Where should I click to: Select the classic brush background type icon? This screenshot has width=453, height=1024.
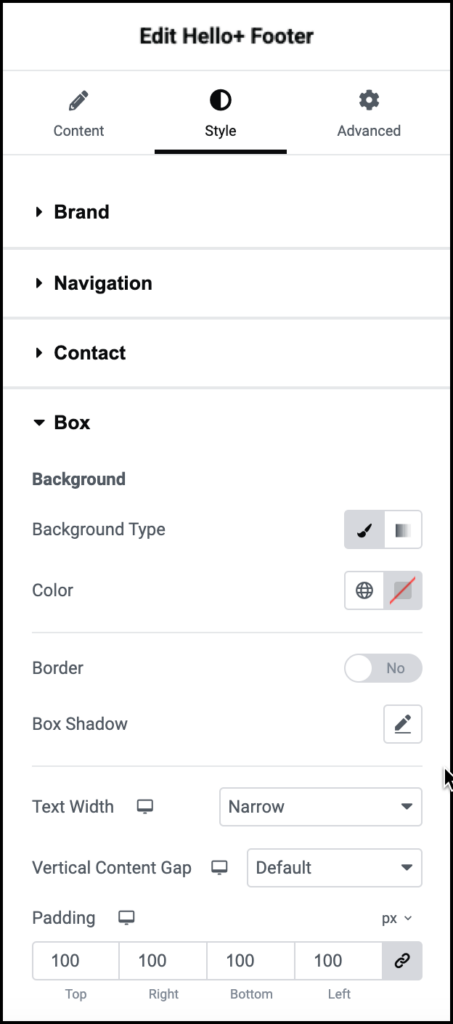(x=364, y=530)
